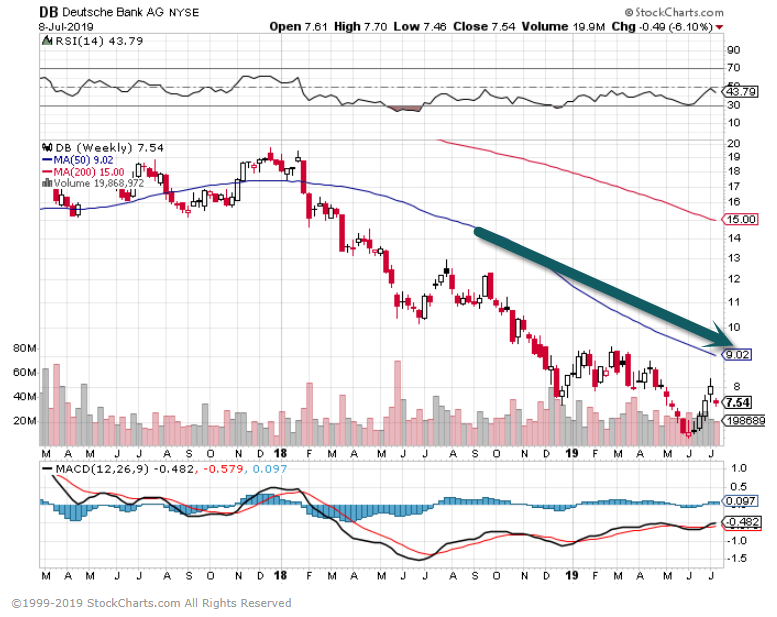Image resolution: width=777 pixels, height=617 pixels.
Task: Click the Open 7.61 value
Action: coord(299,27)
